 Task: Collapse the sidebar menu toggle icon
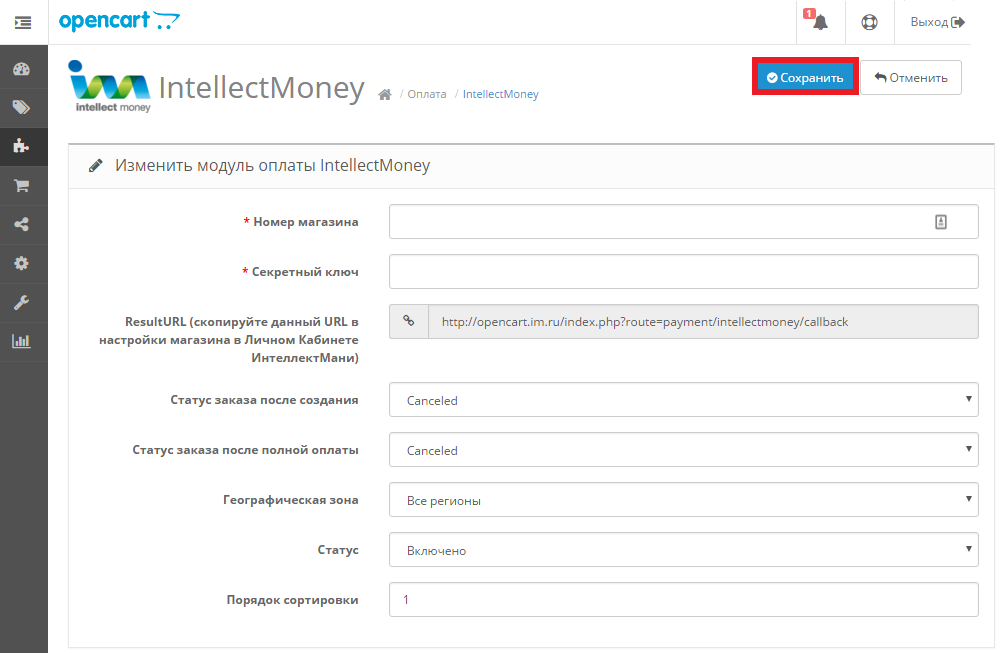pos(22,22)
